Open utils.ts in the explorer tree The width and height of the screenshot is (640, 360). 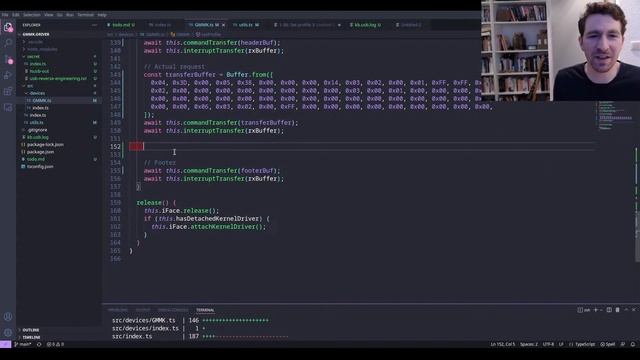[x=36, y=122]
